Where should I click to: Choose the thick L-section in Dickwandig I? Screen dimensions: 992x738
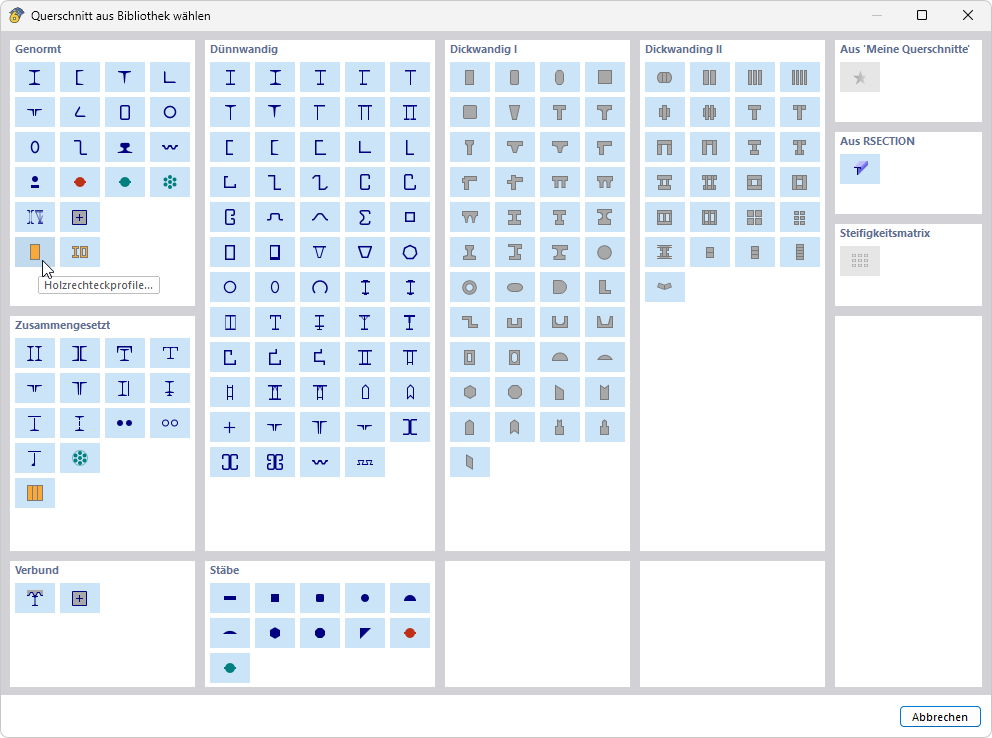[605, 287]
